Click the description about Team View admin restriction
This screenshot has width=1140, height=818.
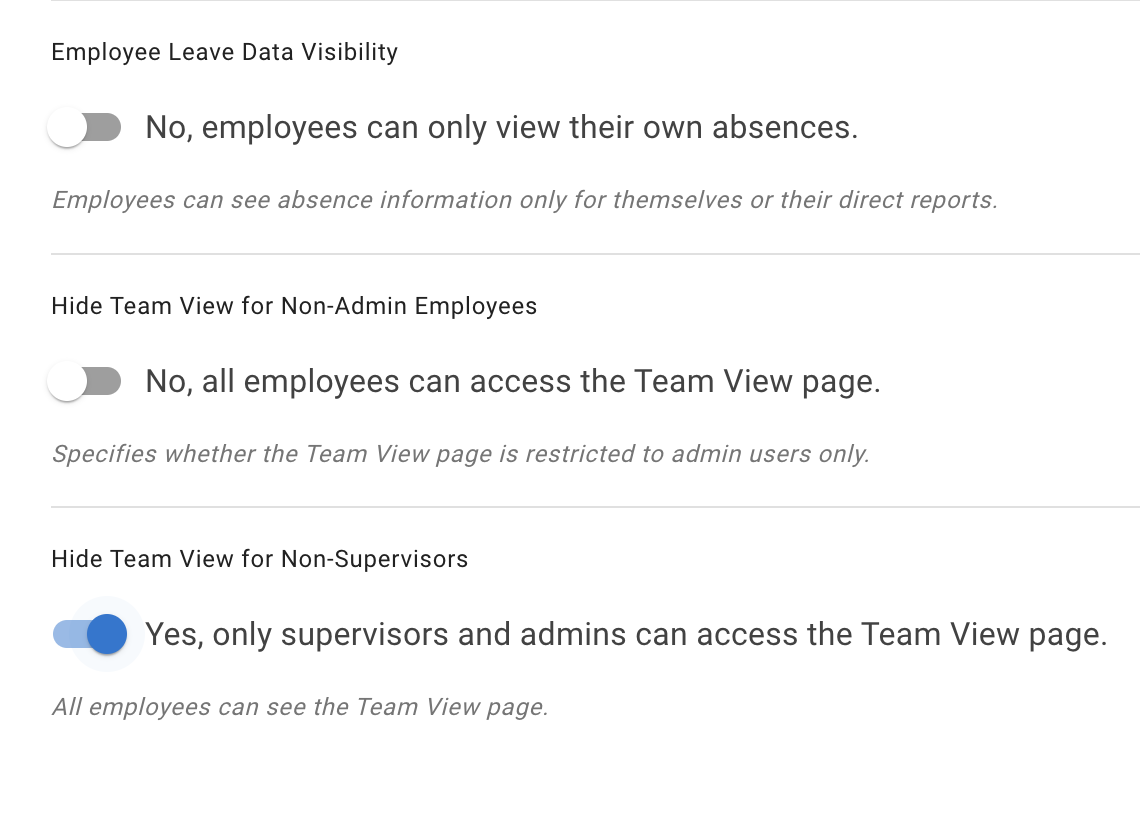pos(460,454)
